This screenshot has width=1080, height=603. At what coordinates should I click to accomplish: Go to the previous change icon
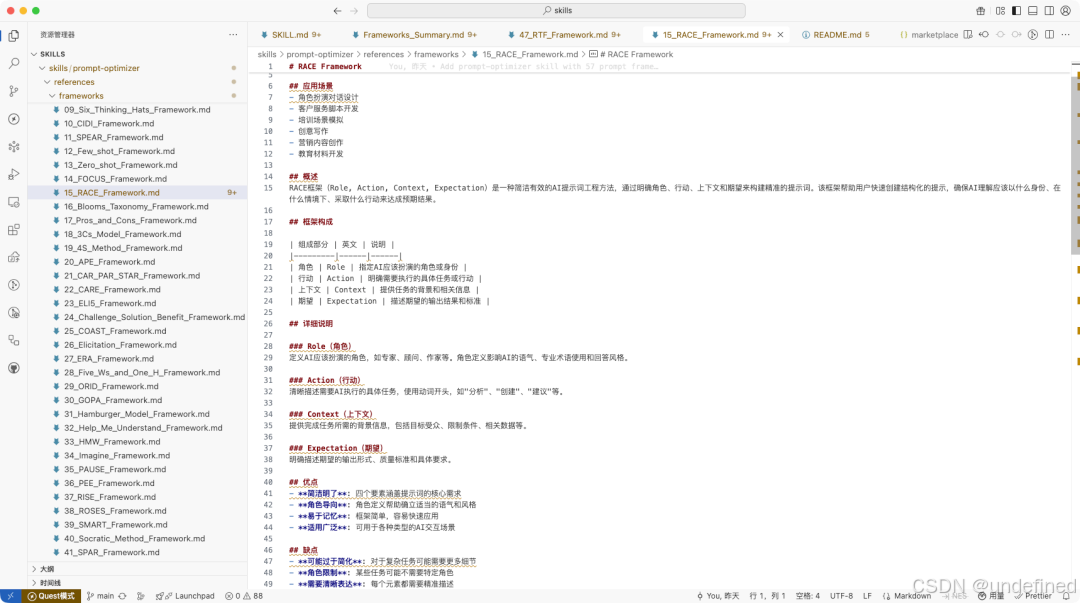pos(984,34)
